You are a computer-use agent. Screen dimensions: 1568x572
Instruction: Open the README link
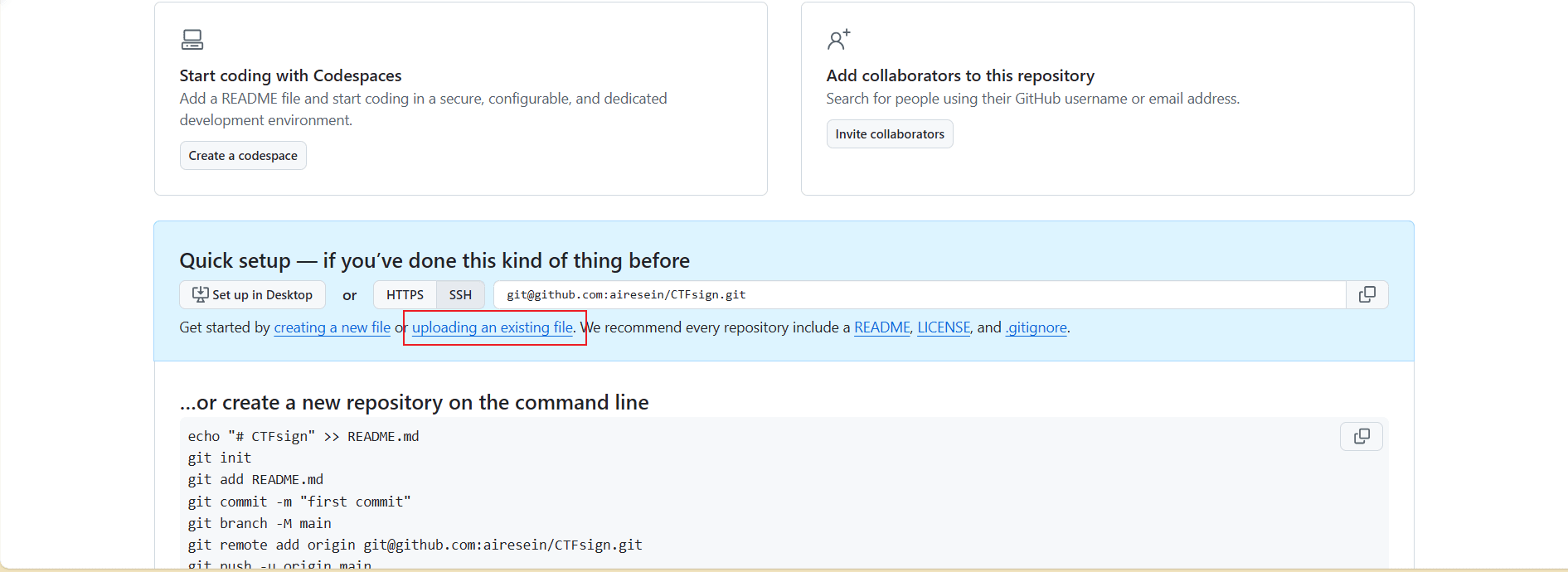tap(881, 327)
